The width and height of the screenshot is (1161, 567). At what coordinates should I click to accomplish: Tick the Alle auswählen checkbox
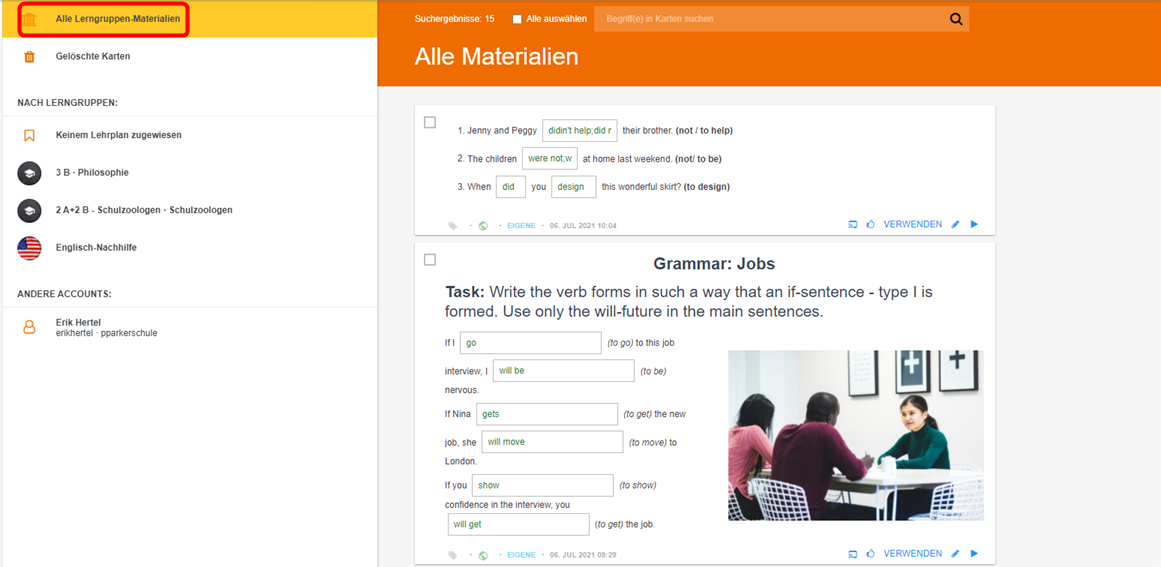[518, 19]
